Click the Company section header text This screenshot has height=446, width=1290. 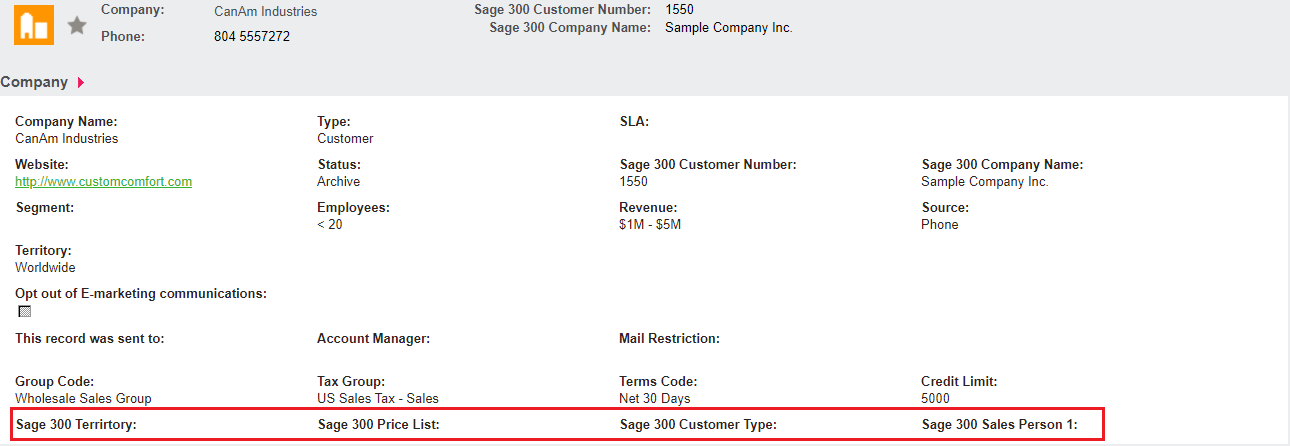(x=34, y=82)
